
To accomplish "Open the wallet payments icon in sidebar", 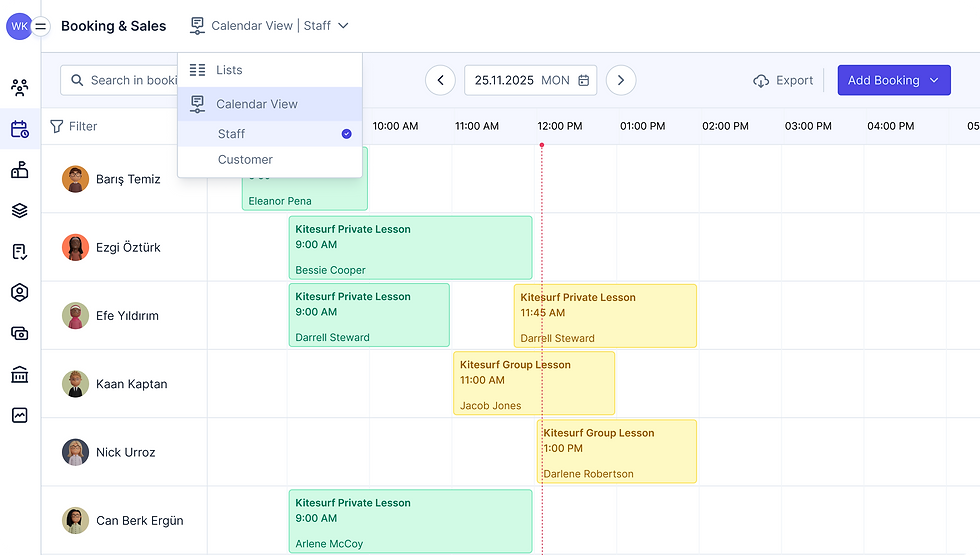I will point(20,333).
